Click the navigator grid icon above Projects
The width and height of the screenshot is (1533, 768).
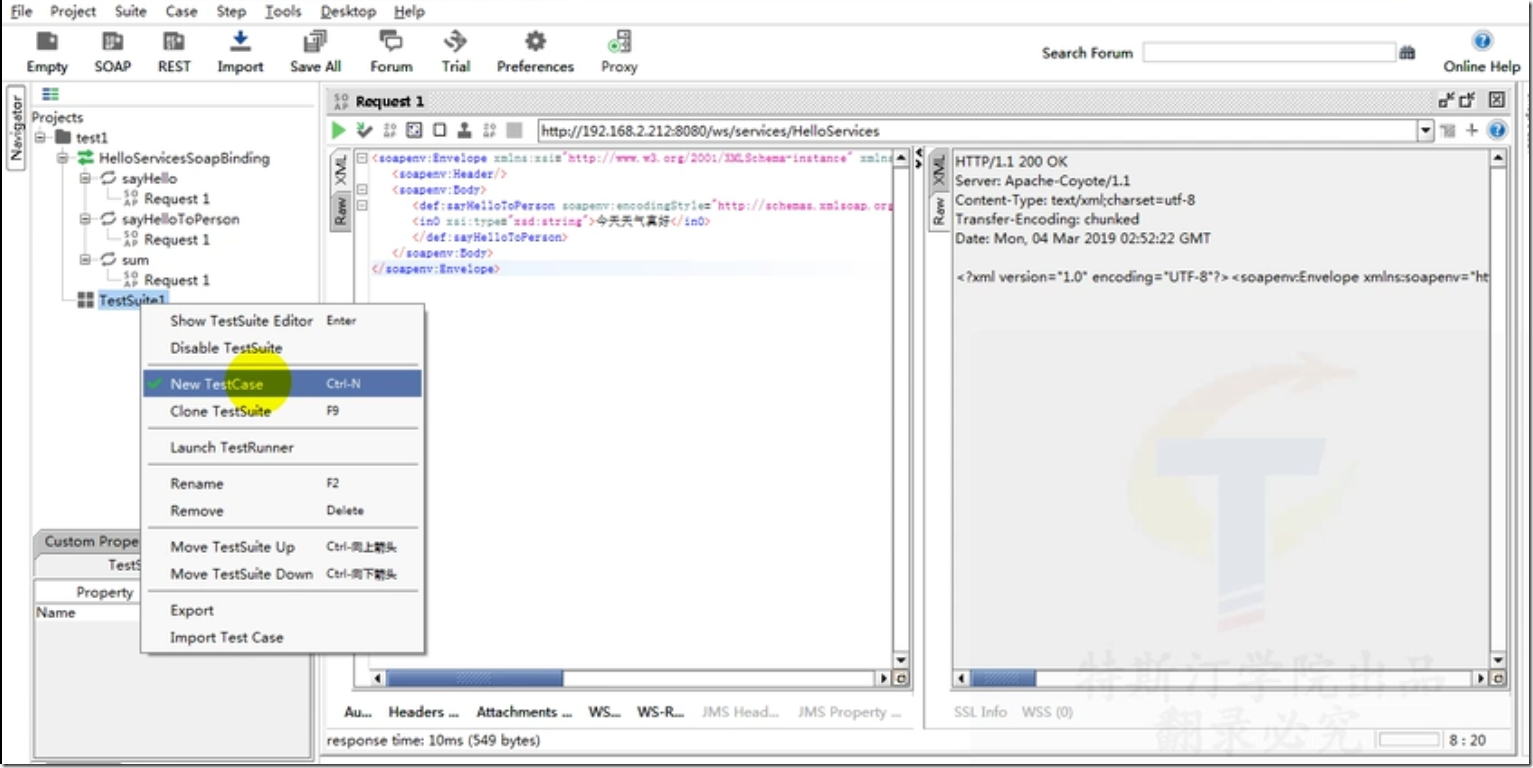point(51,94)
